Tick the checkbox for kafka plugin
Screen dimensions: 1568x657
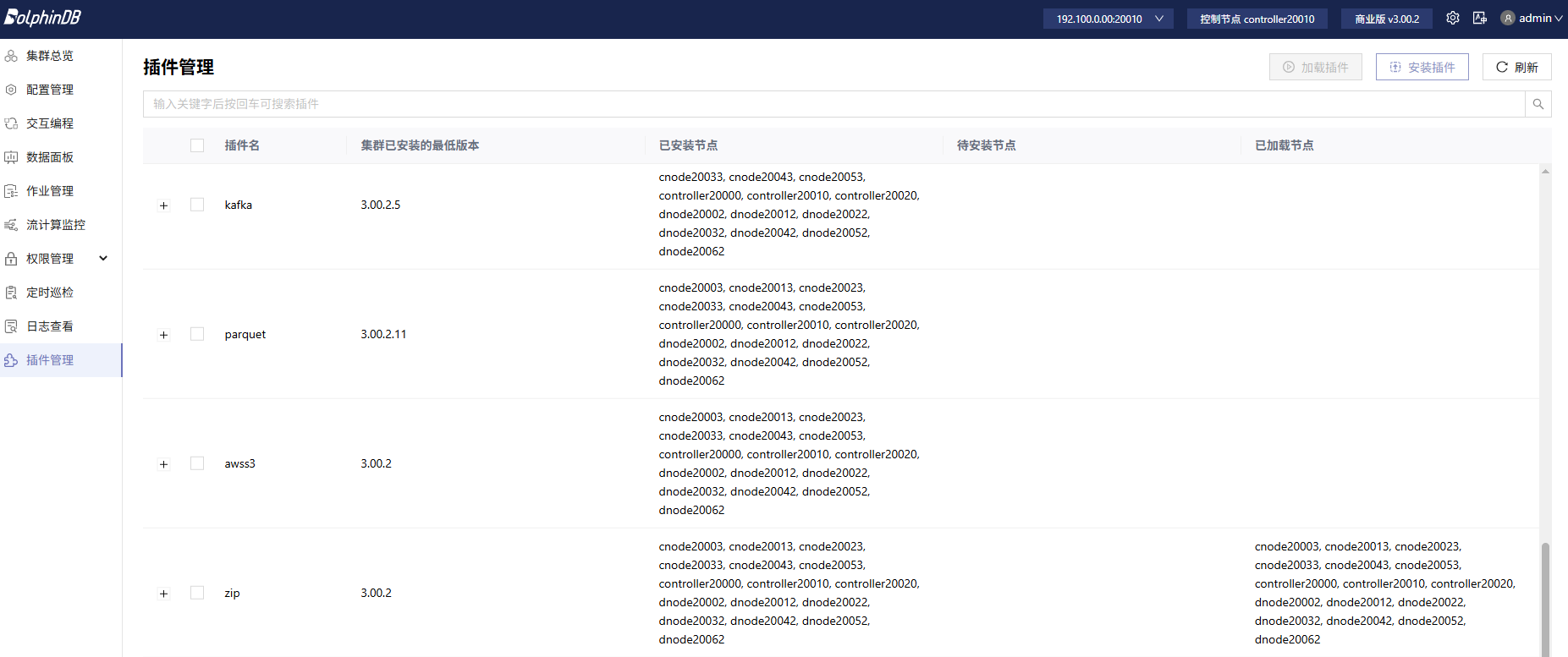pos(197,205)
